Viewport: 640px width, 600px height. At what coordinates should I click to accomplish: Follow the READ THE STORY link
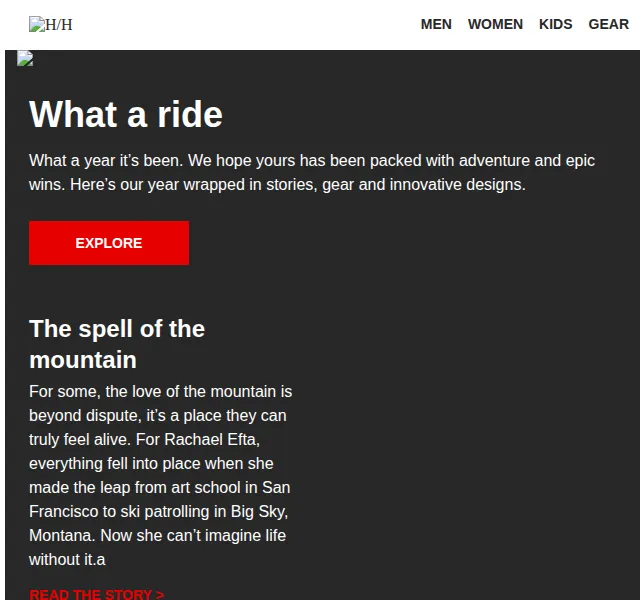click(97, 594)
